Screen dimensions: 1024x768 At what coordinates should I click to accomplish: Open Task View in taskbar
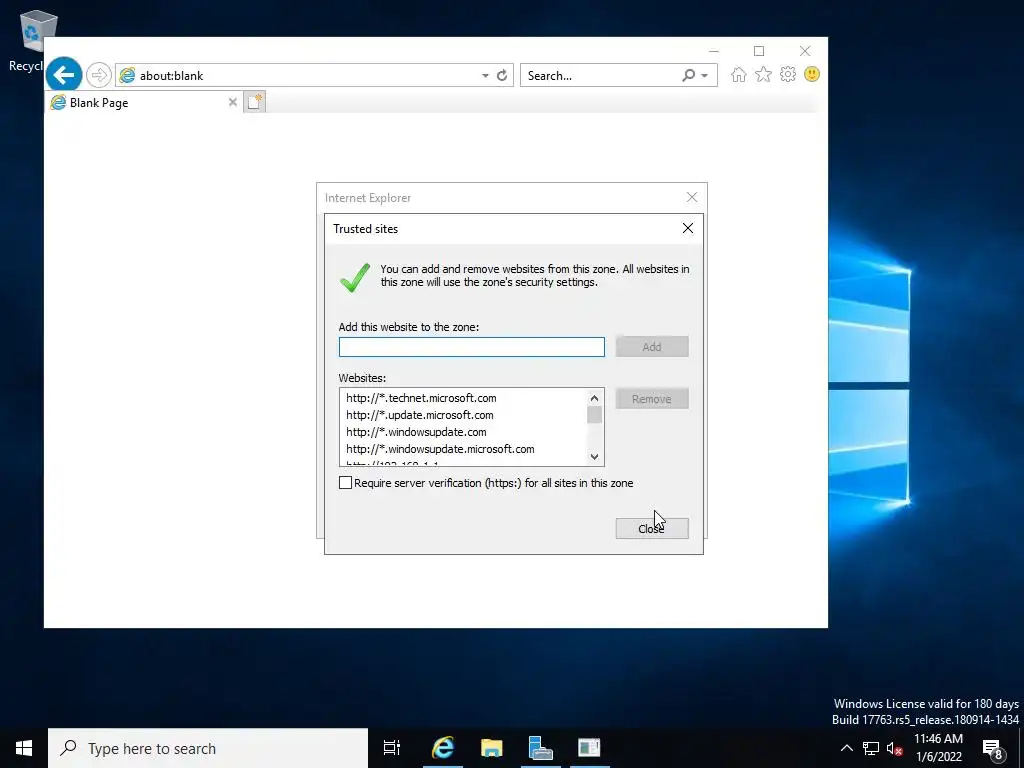(x=392, y=748)
